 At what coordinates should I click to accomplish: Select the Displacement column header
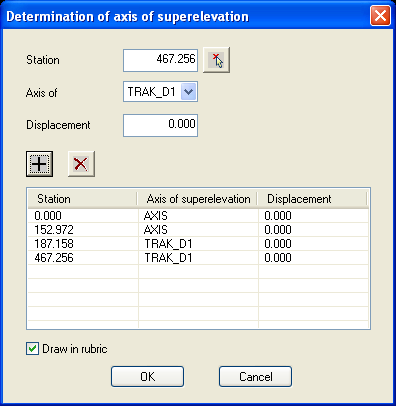(x=312, y=199)
